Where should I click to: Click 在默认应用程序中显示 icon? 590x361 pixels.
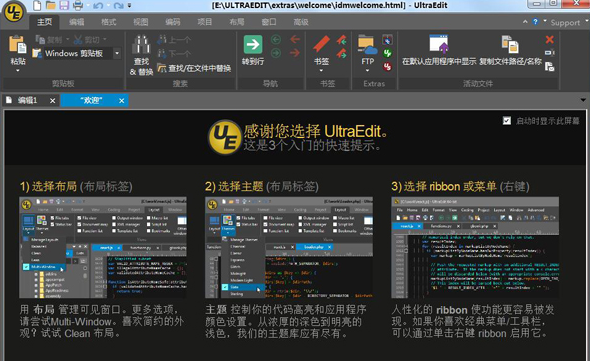click(439, 43)
